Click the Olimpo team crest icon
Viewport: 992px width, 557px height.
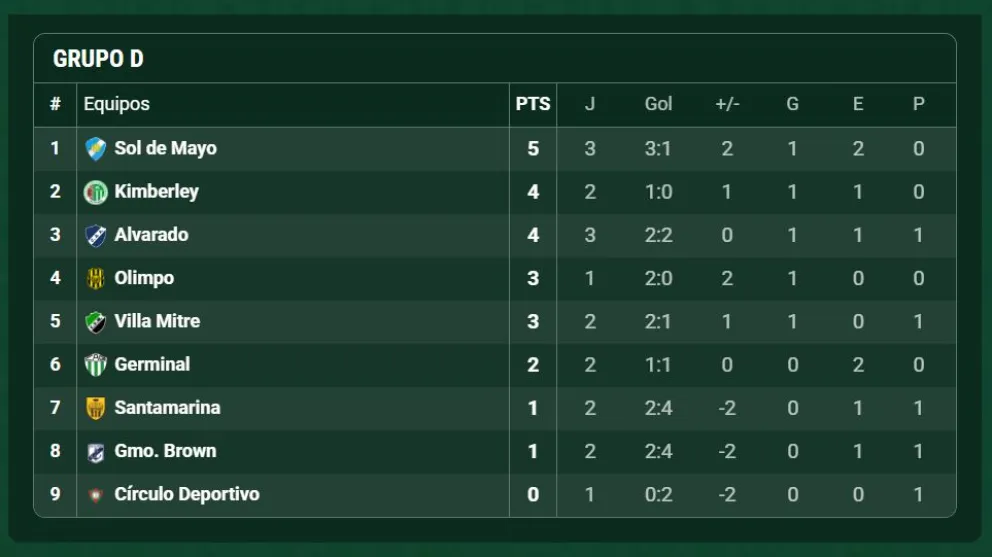pos(95,278)
